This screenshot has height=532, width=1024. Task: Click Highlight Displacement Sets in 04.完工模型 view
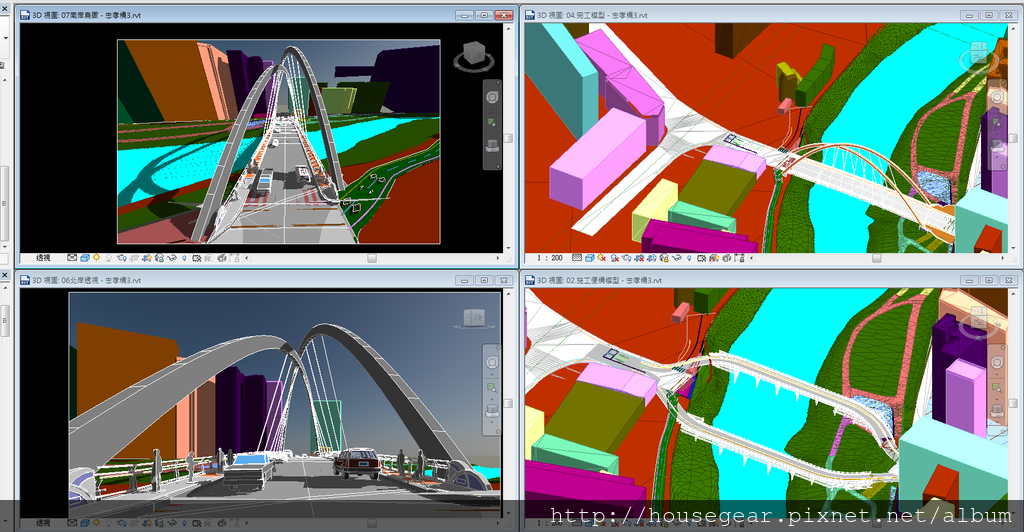coord(727,258)
